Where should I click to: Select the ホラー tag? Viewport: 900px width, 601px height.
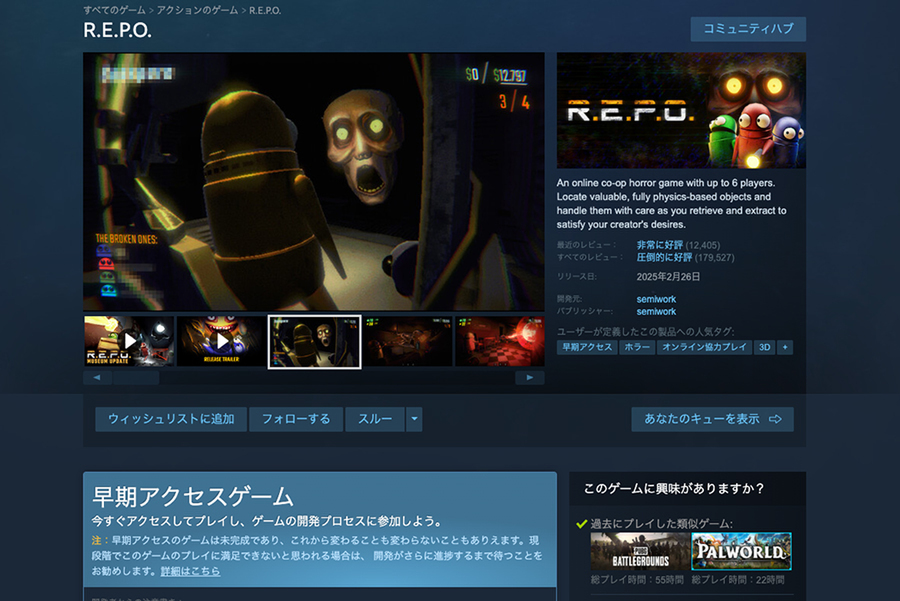637,347
